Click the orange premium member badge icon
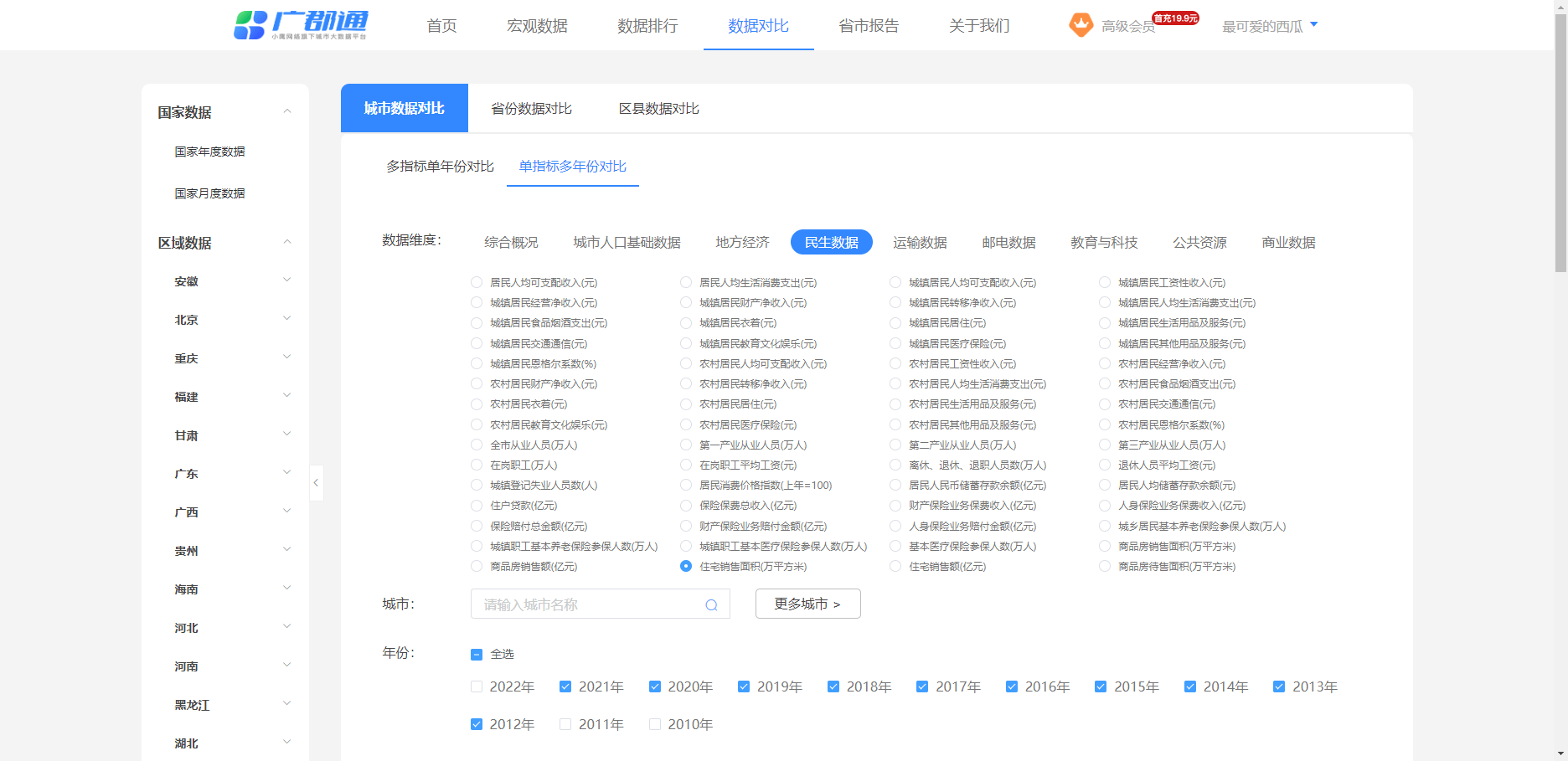The image size is (1568, 761). [x=1081, y=25]
